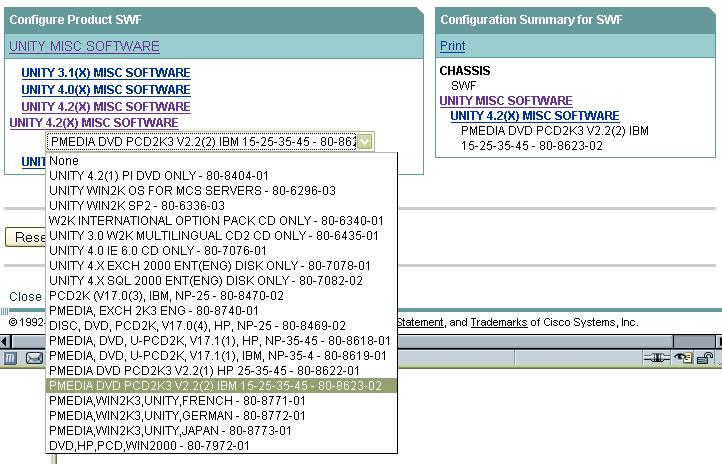The image size is (722, 464).
Task: Click the horizontal scrollbar left arrow
Action: (5, 342)
